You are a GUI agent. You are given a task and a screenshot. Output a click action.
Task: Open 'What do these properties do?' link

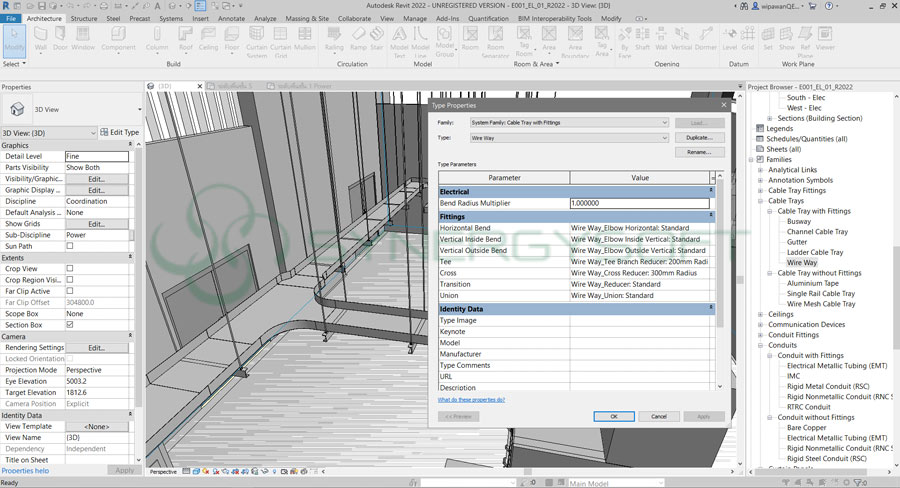(x=471, y=399)
